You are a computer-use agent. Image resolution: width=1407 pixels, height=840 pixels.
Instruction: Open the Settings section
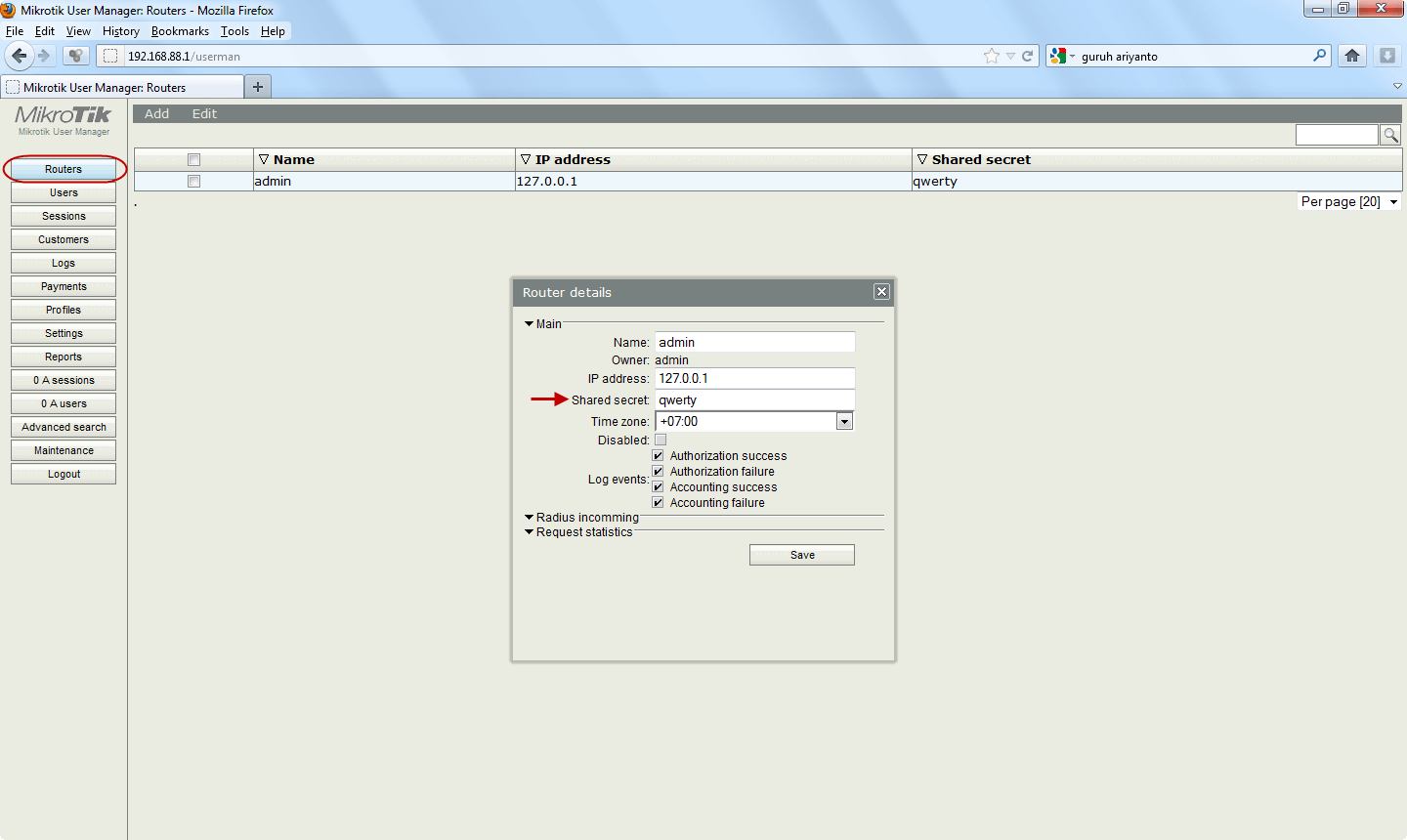(64, 333)
